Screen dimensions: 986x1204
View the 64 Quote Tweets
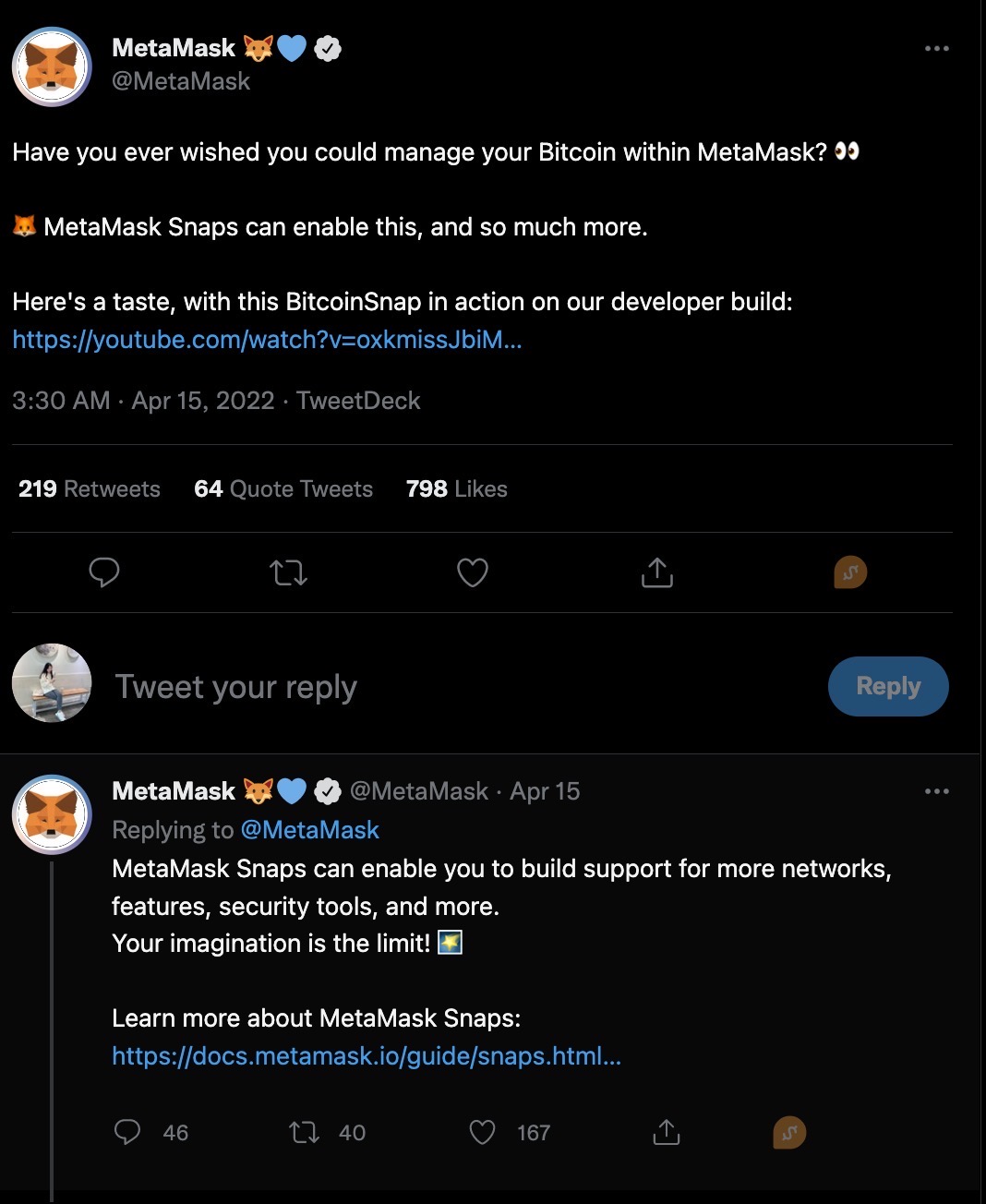click(x=283, y=488)
